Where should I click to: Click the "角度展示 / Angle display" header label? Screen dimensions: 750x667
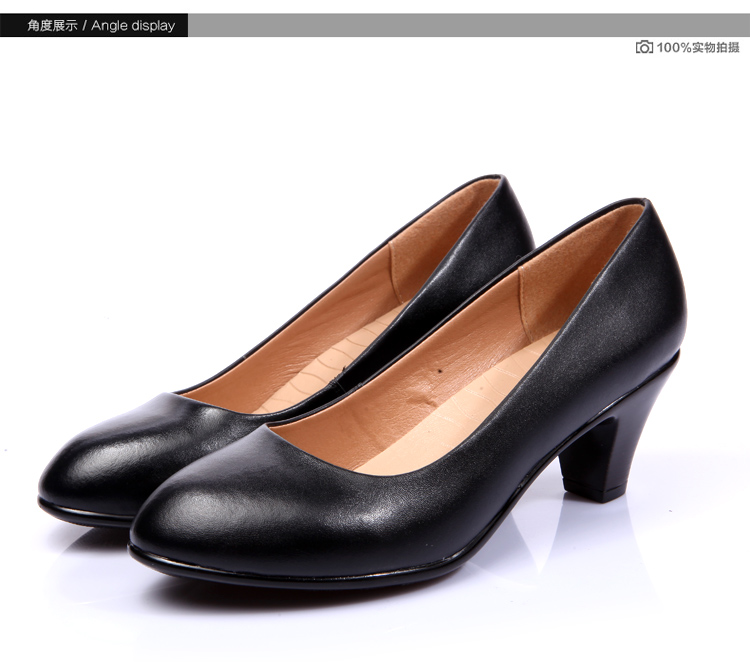click(101, 25)
